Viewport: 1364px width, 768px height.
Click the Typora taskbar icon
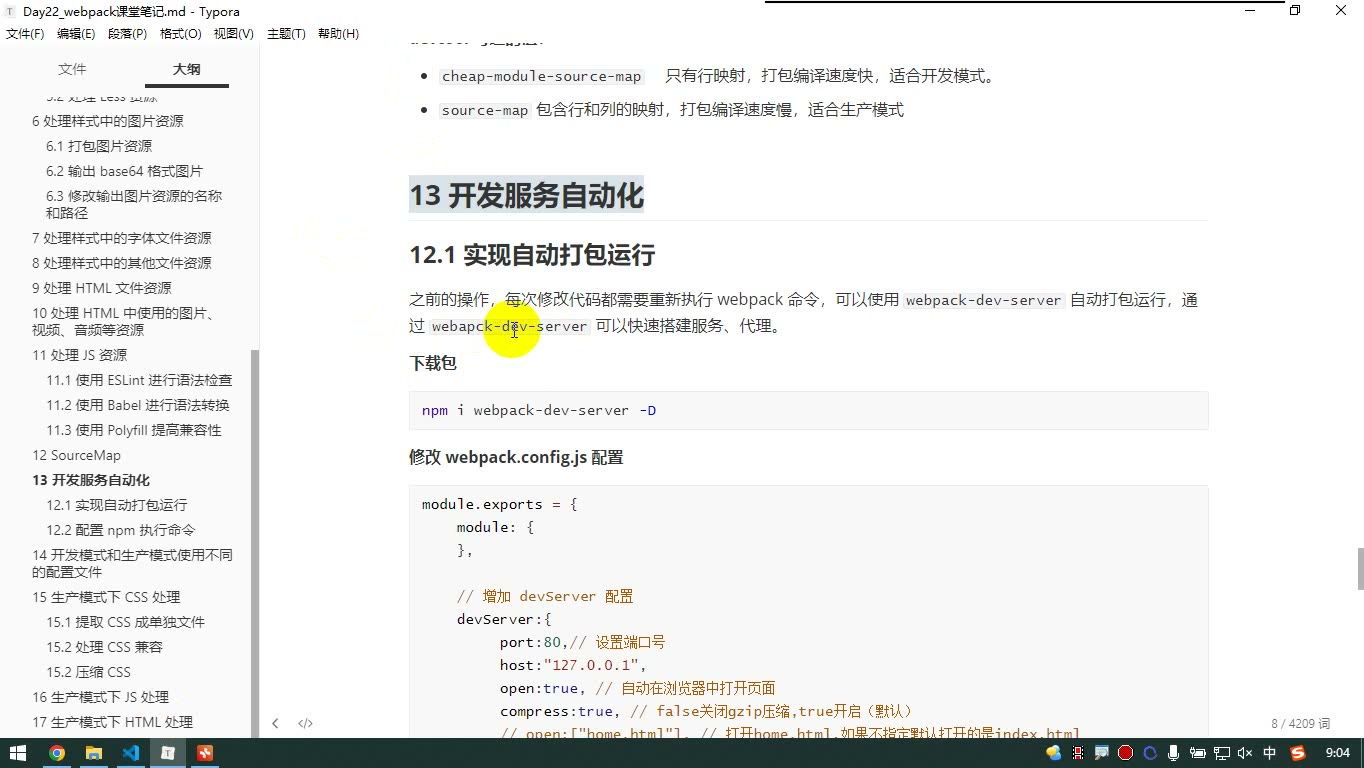coord(168,753)
